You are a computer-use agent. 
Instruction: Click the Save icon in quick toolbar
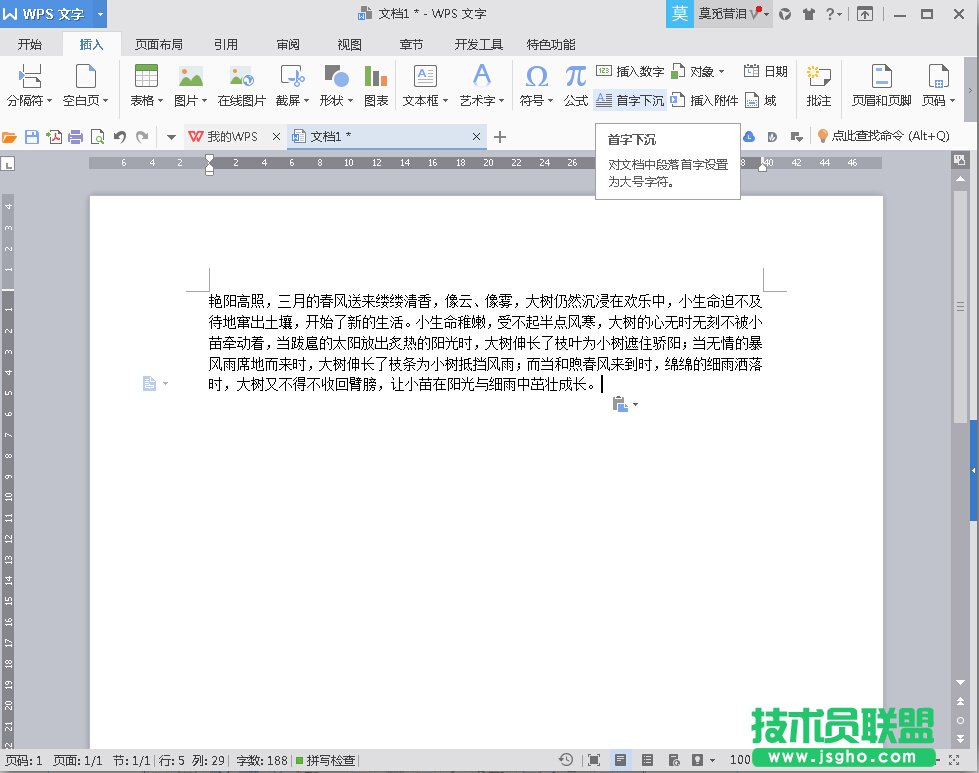pyautogui.click(x=32, y=137)
